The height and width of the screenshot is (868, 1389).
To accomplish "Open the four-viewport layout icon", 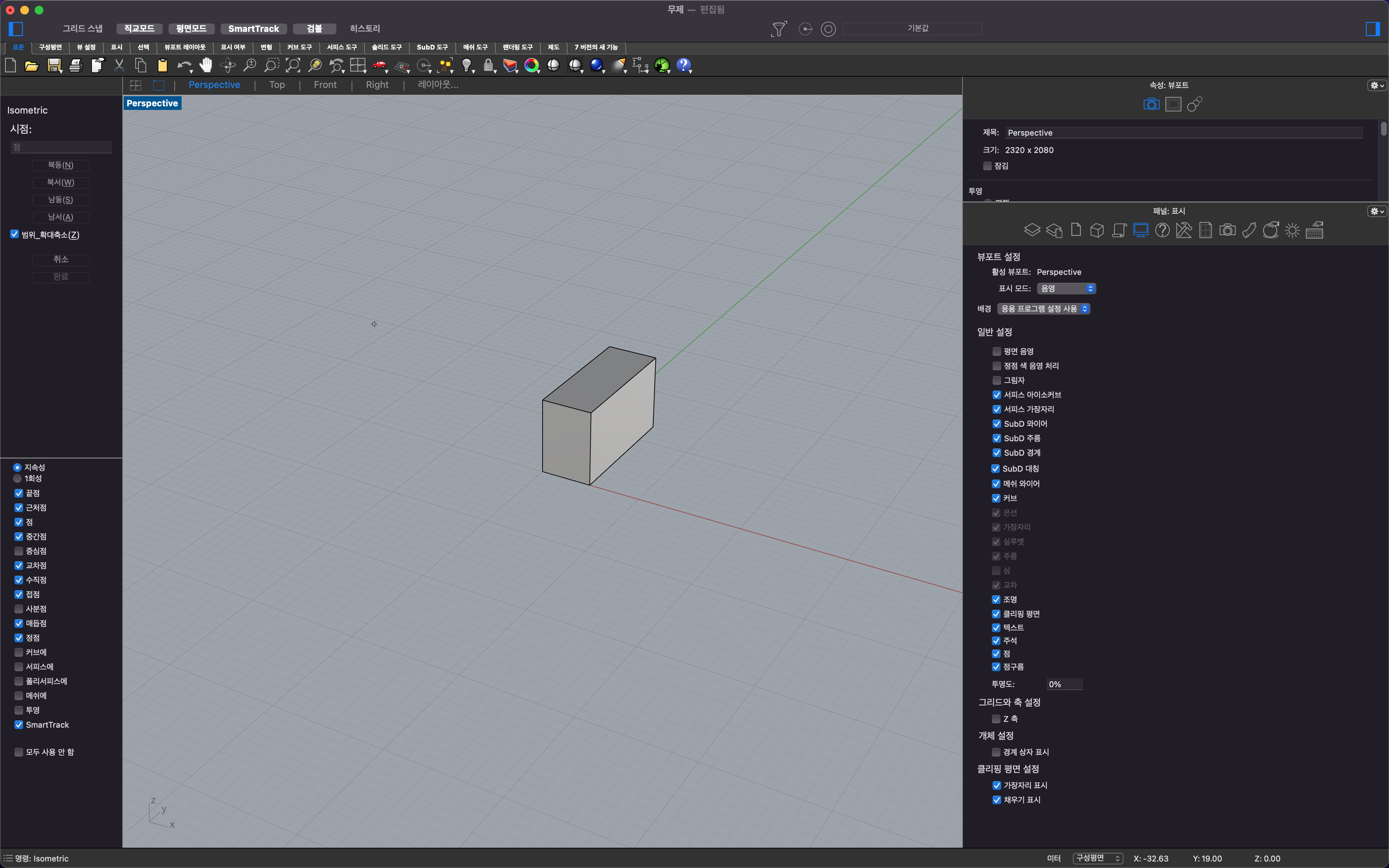I will (x=358, y=65).
